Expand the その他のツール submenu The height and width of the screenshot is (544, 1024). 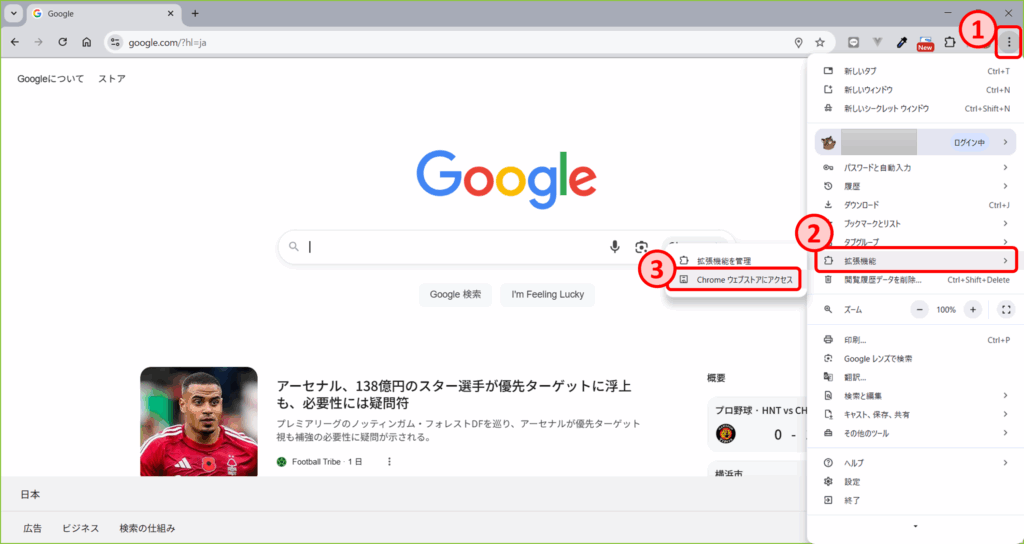[x=915, y=433]
